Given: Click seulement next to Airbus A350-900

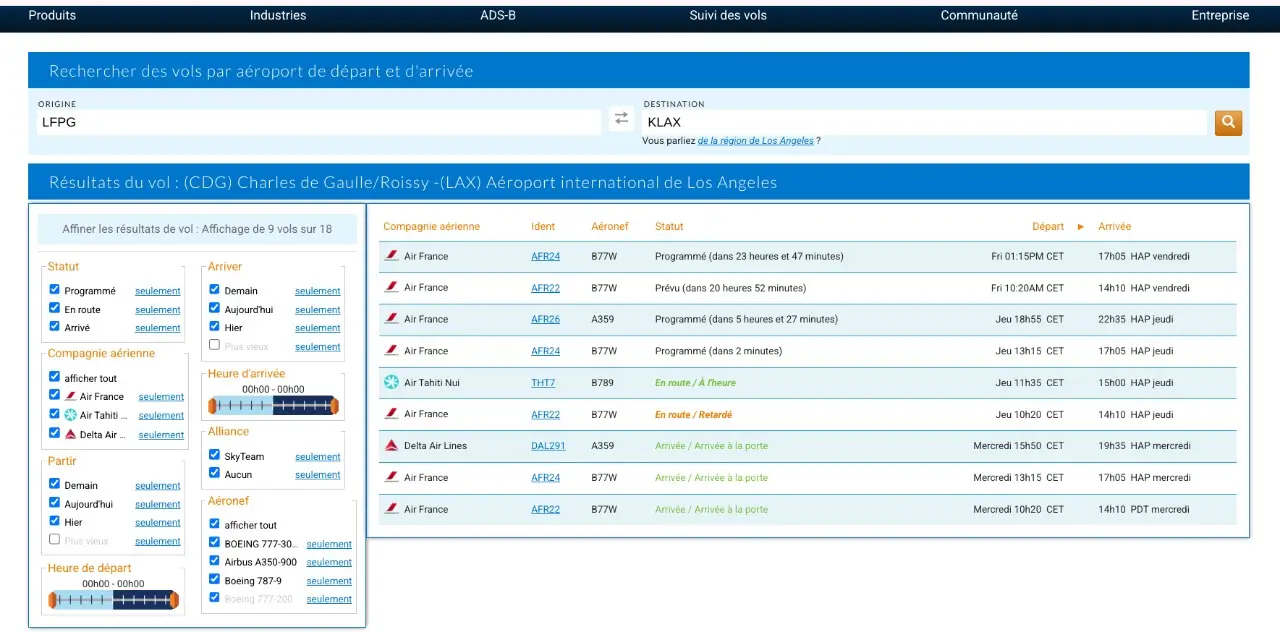Looking at the screenshot, I should point(329,563).
